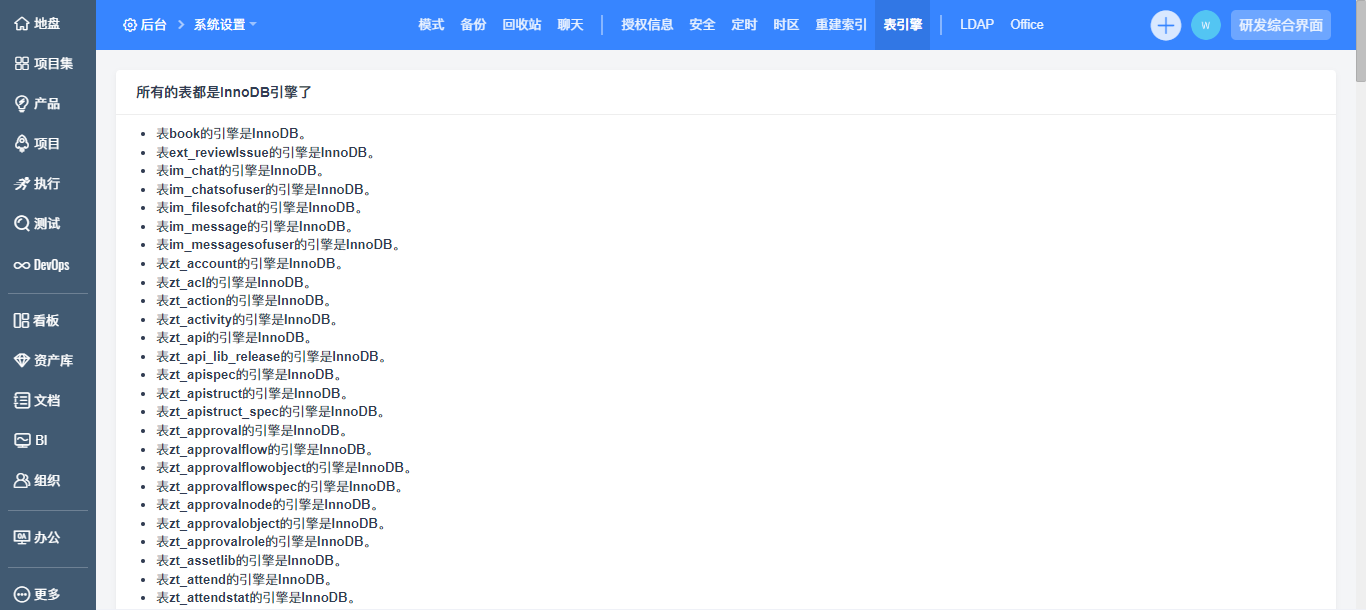Click the row for zt_approvalflowspec
This screenshot has width=1366, height=610.
[x=279, y=486]
